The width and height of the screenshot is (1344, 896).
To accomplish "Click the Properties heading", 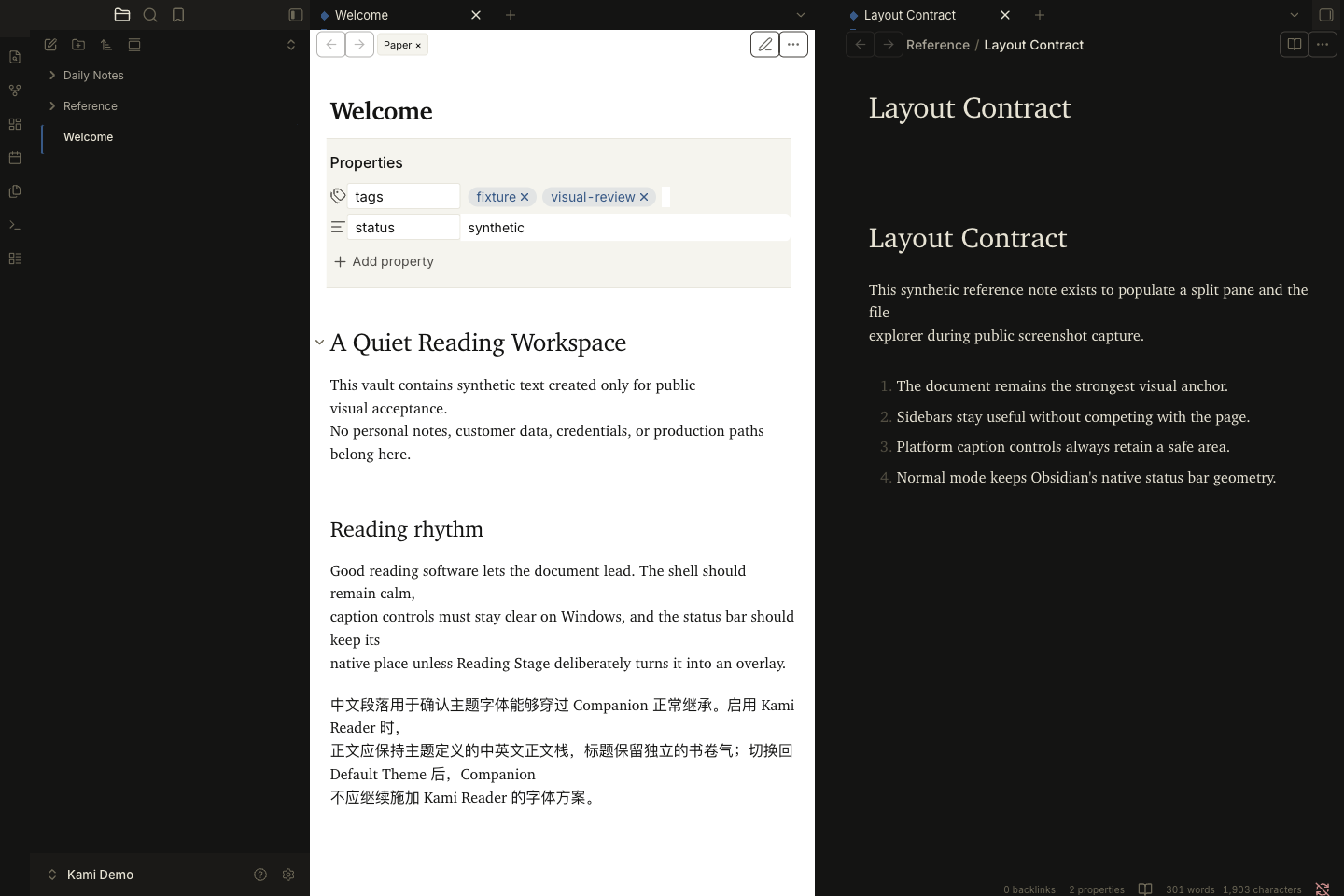I will coord(366,162).
